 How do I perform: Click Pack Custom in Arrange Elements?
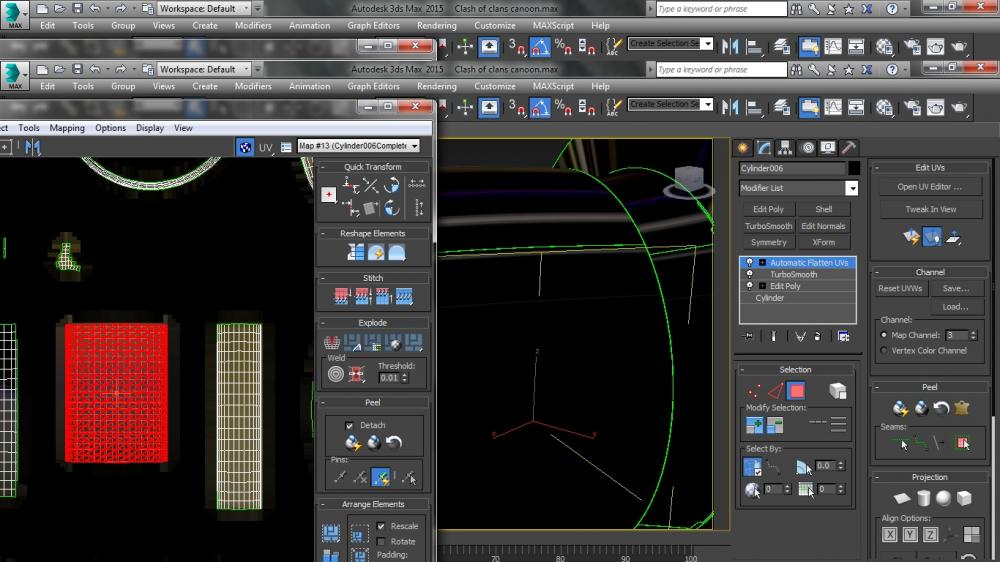click(330, 533)
